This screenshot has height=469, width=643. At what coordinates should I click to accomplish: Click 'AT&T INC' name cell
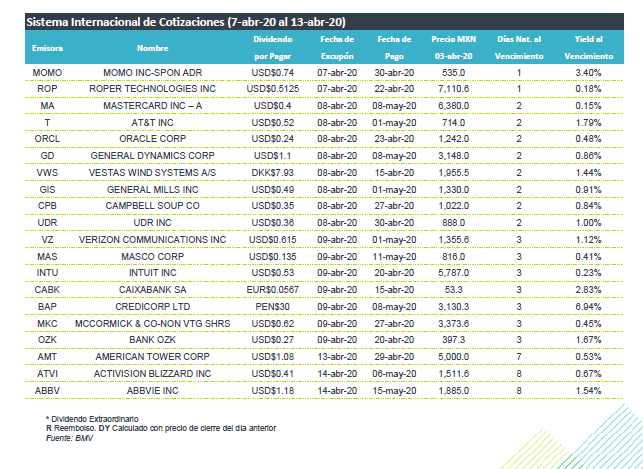[x=153, y=123]
